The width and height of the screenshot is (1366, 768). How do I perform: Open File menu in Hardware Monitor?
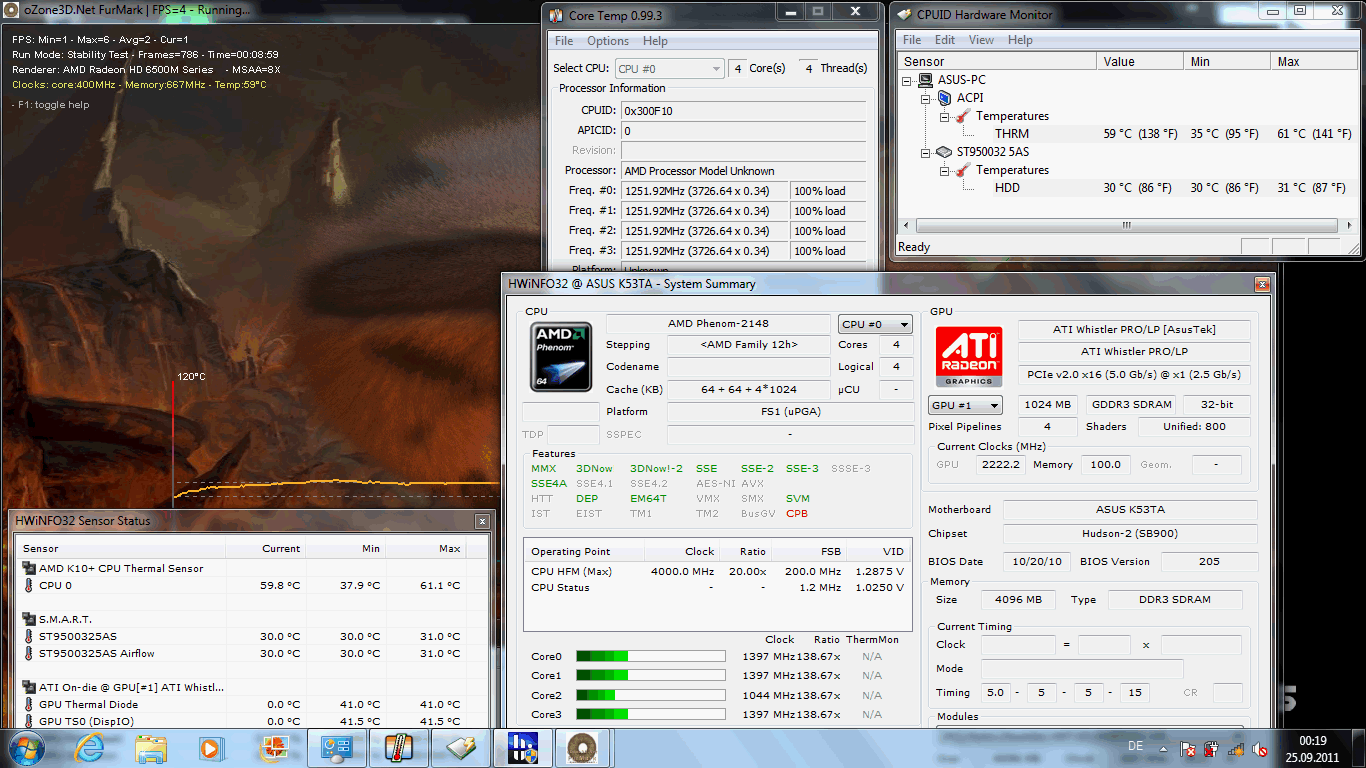click(912, 40)
